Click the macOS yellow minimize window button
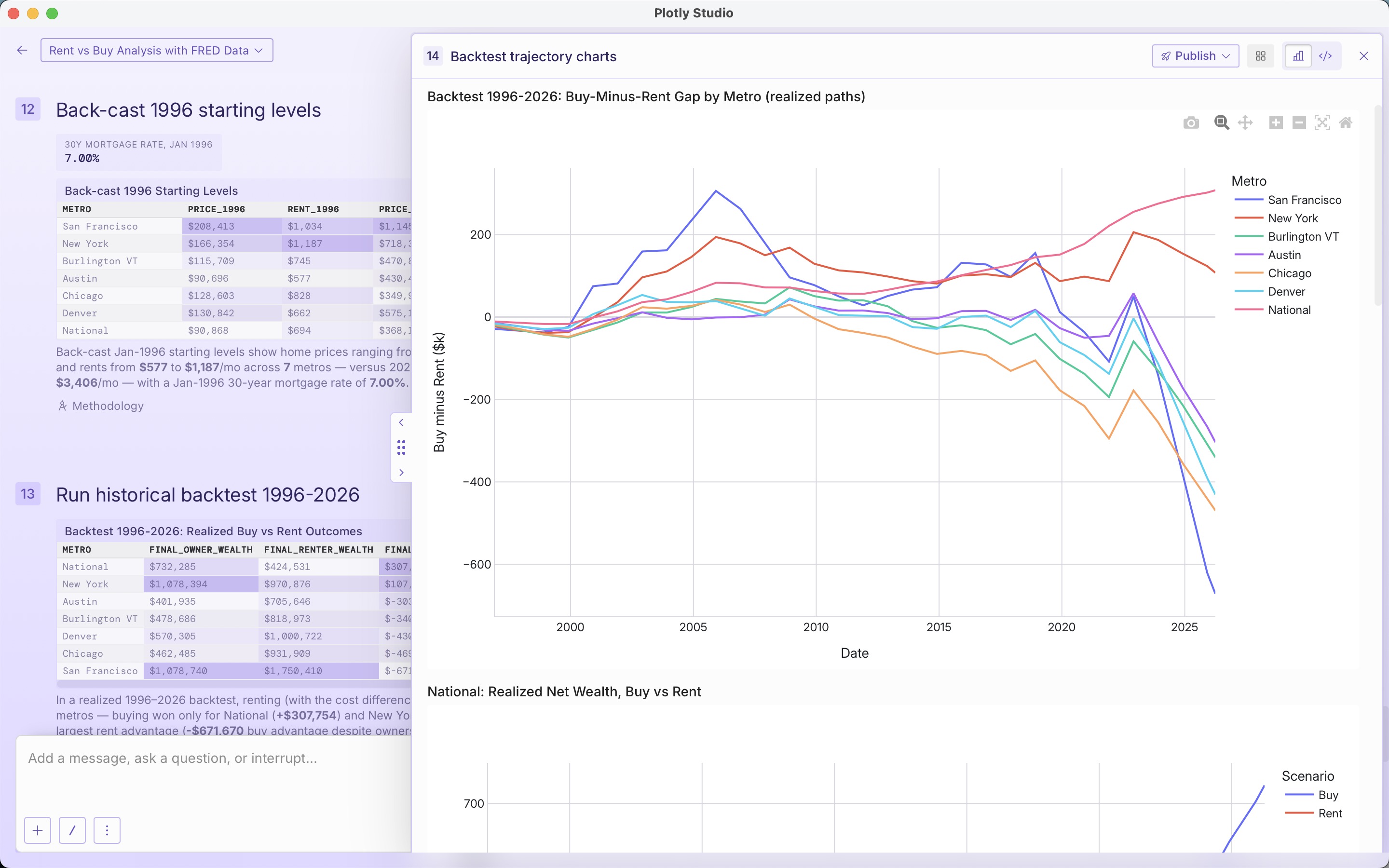 33,13
